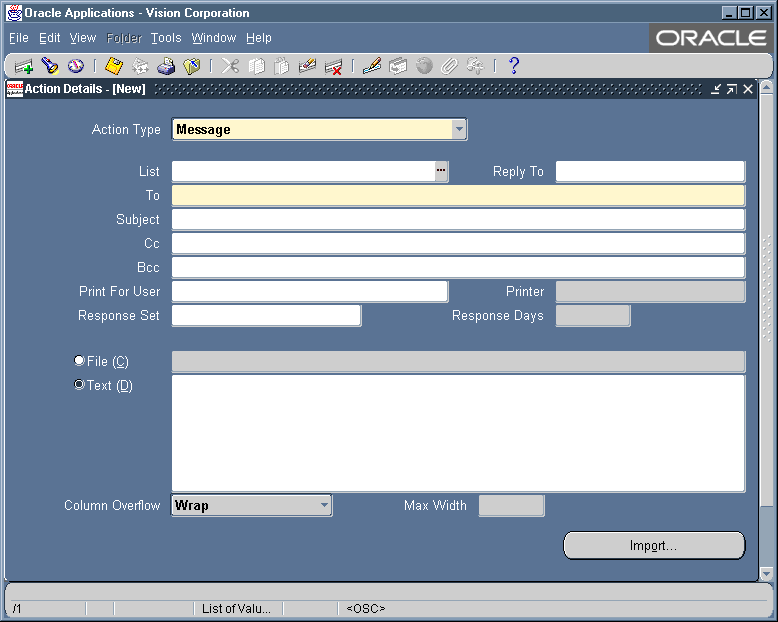Click the Action Details window icon
Viewport: 778px width, 622px height.
click(14, 89)
